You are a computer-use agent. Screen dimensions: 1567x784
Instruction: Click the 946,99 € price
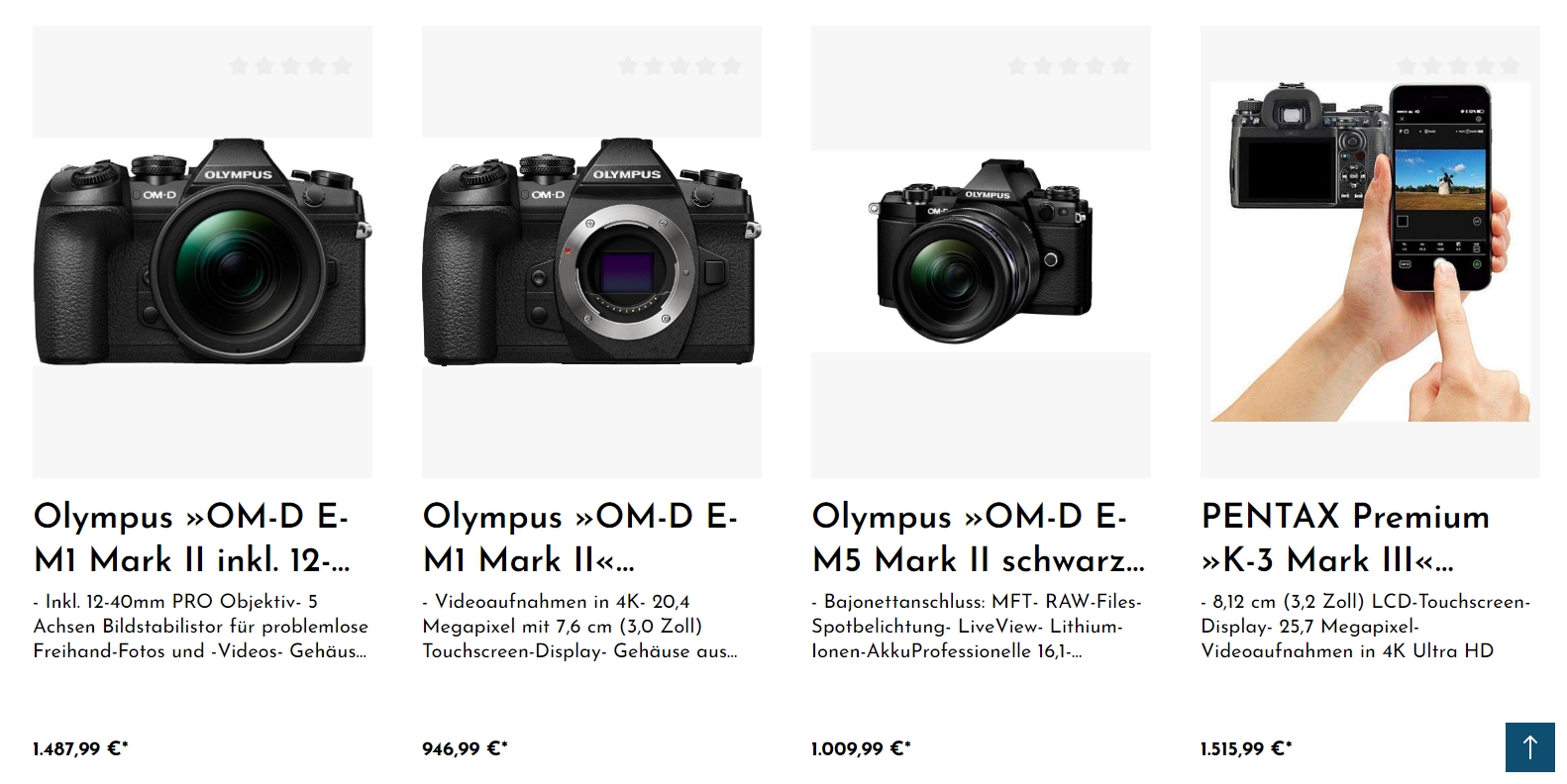(465, 749)
